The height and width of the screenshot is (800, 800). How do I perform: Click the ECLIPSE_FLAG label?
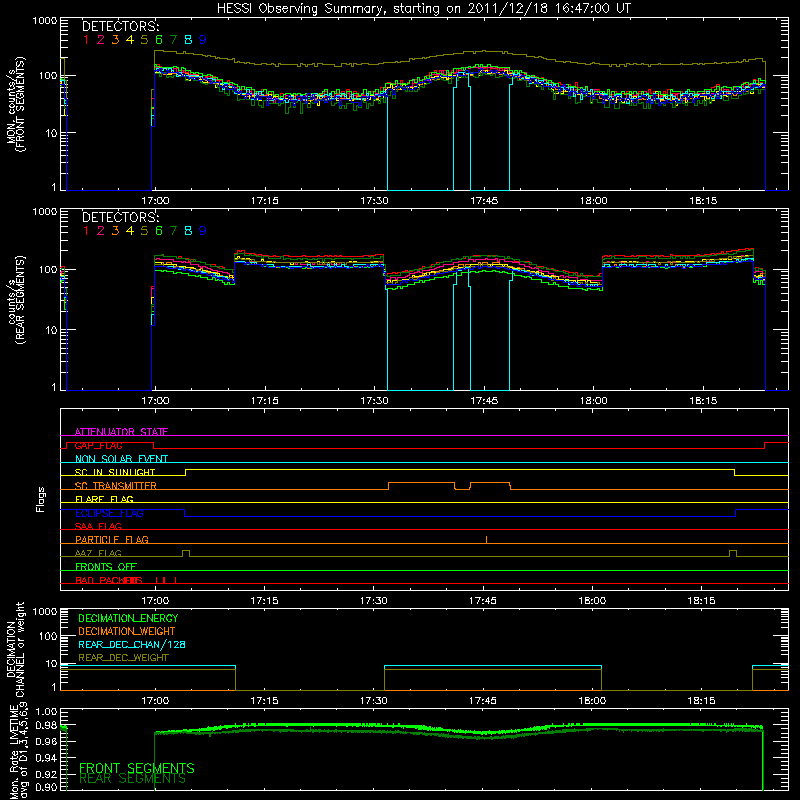point(109,513)
